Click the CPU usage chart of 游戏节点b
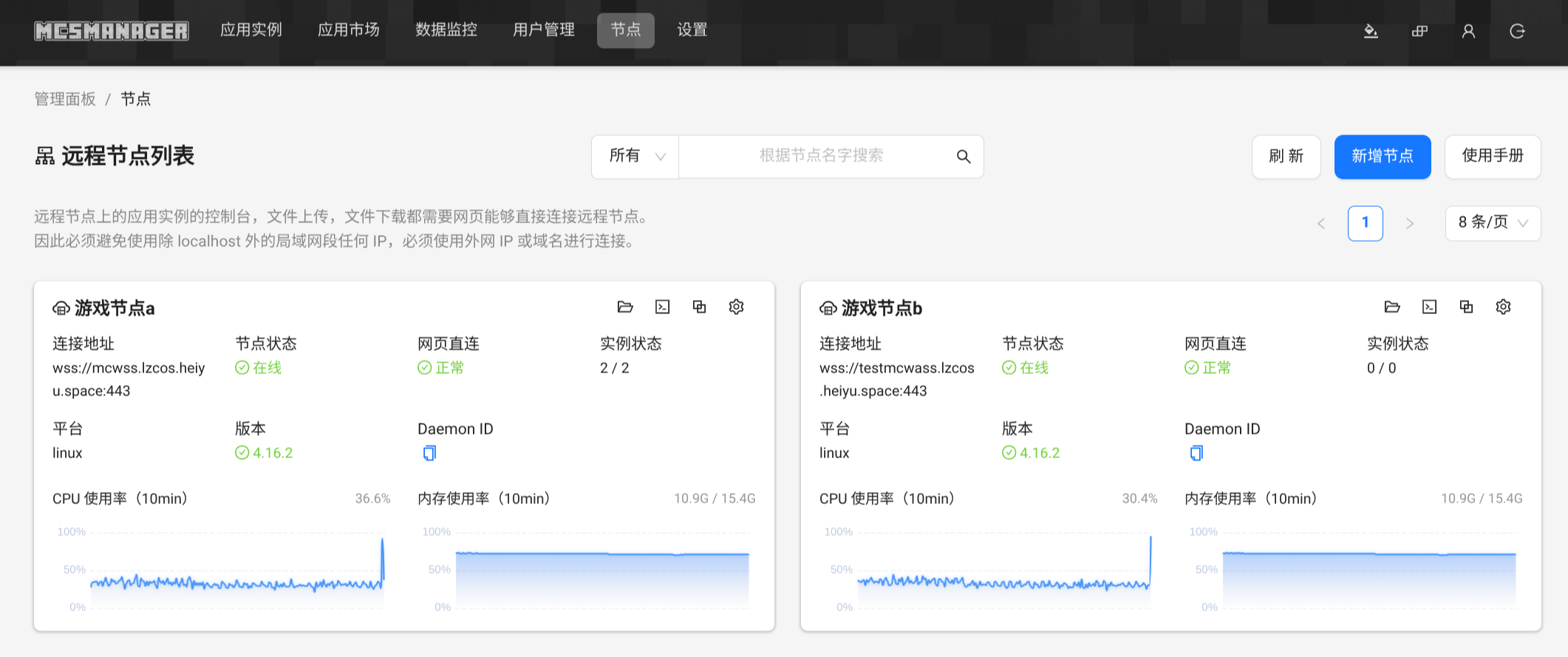Viewport: 1568px width, 657px height. [989, 569]
